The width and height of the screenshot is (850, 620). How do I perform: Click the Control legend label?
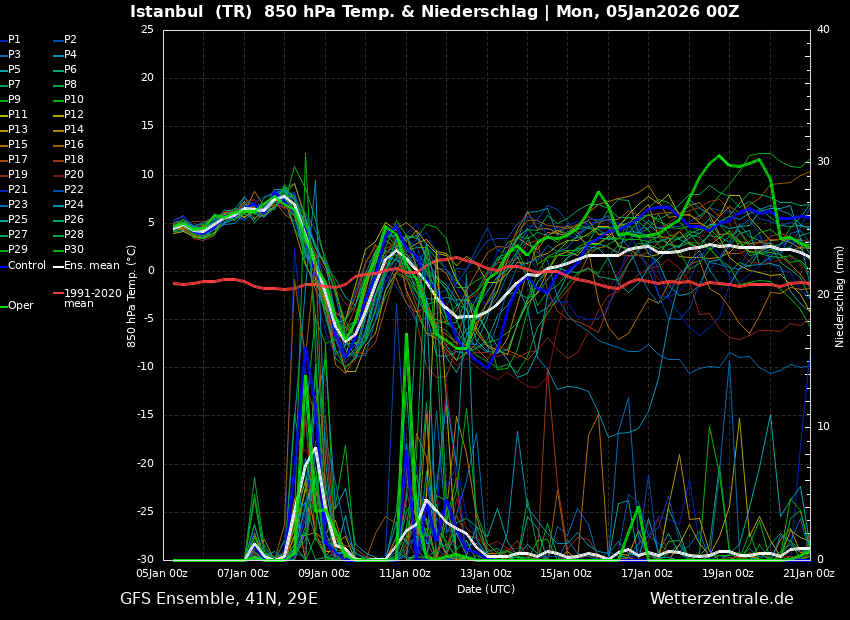[x=27, y=266]
